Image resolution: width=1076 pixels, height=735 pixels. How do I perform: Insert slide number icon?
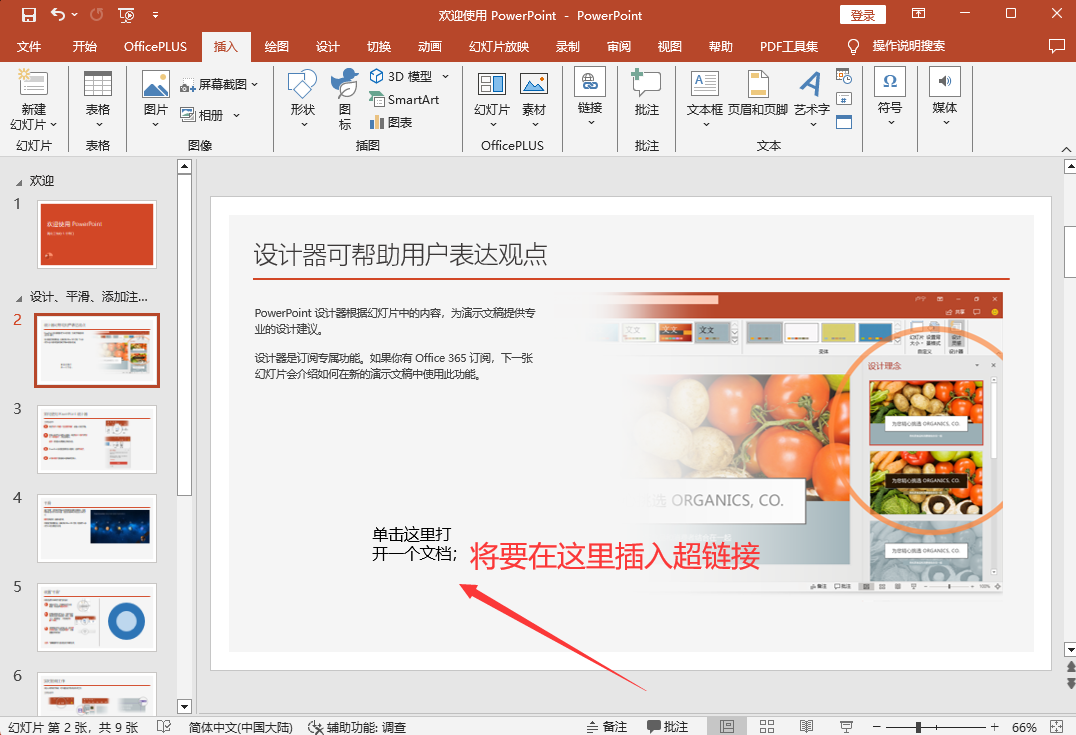pos(844,99)
